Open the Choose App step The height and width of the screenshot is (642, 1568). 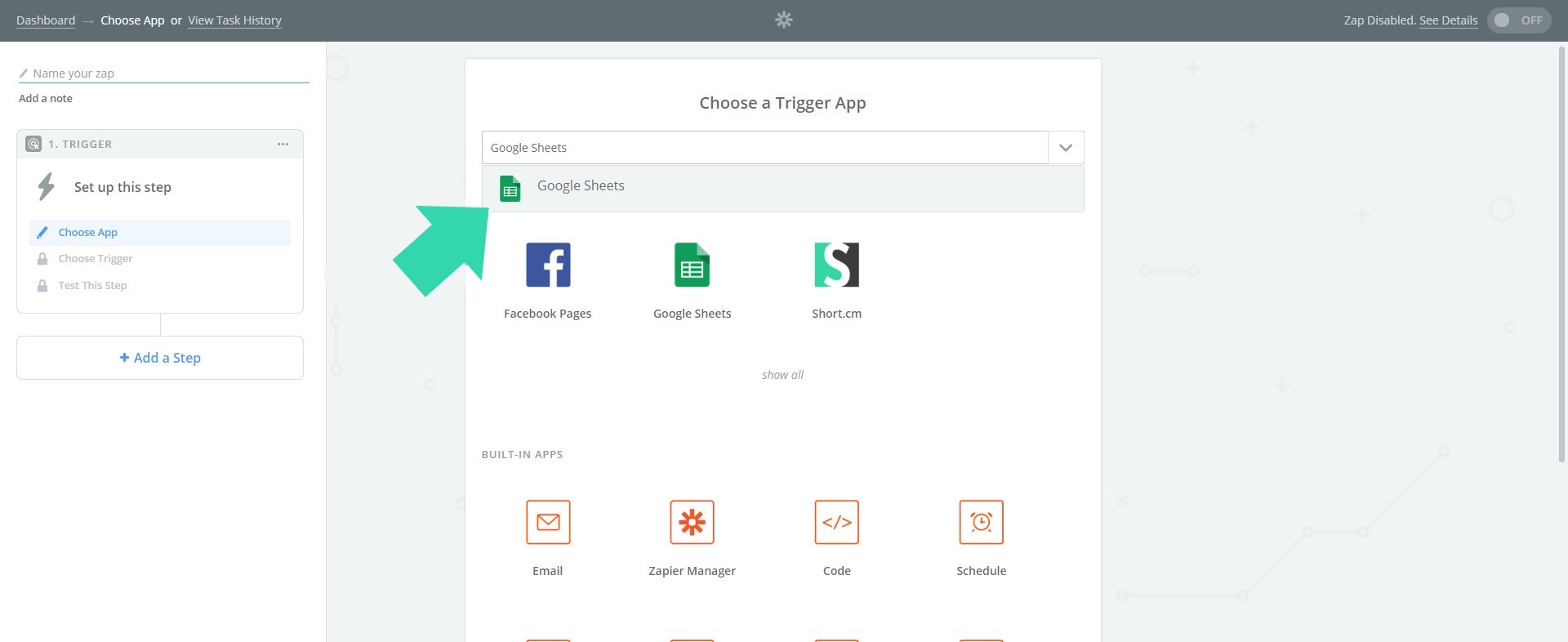click(x=88, y=233)
